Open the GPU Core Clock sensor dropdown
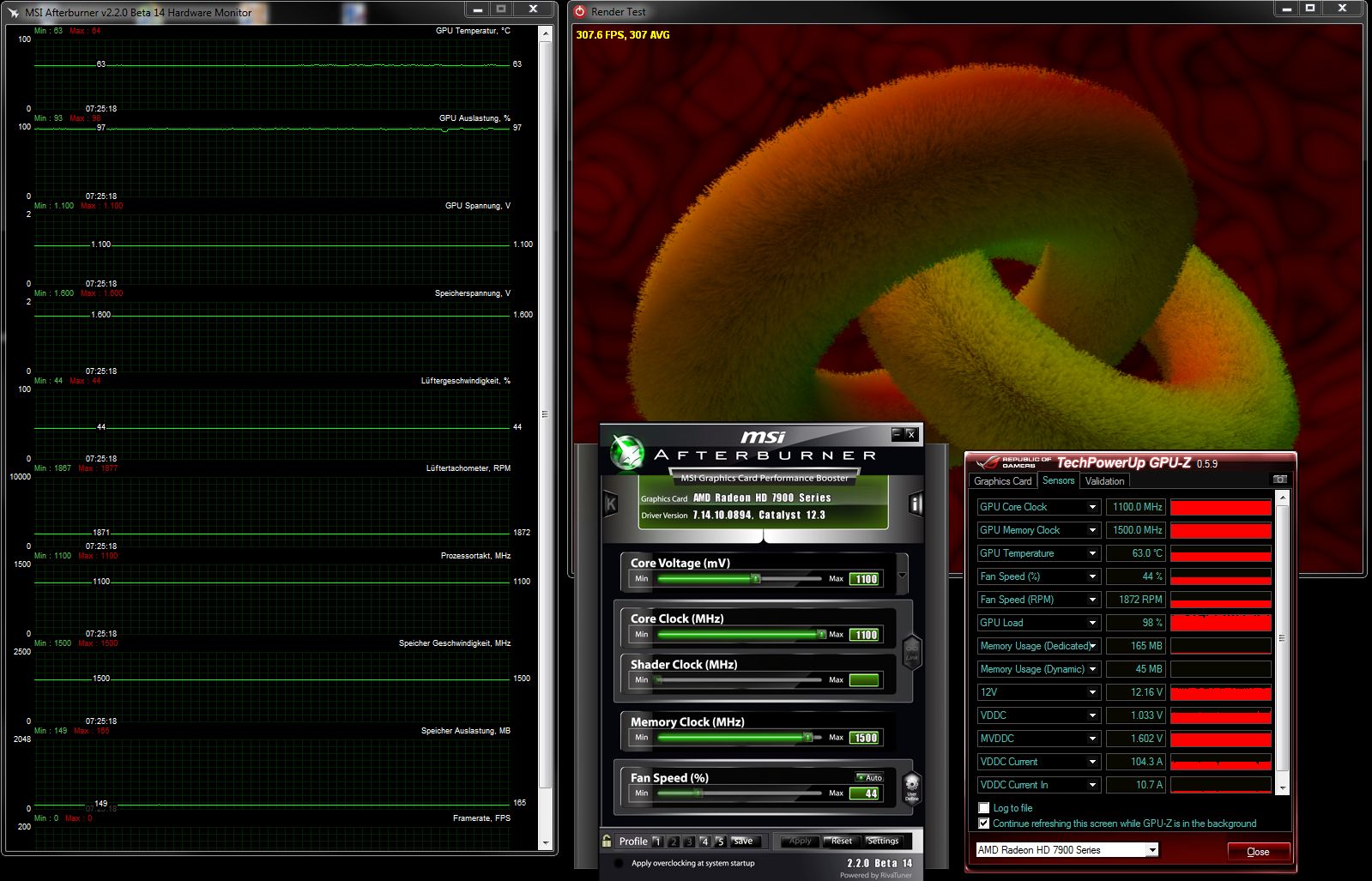The width and height of the screenshot is (1372, 881). (1092, 507)
